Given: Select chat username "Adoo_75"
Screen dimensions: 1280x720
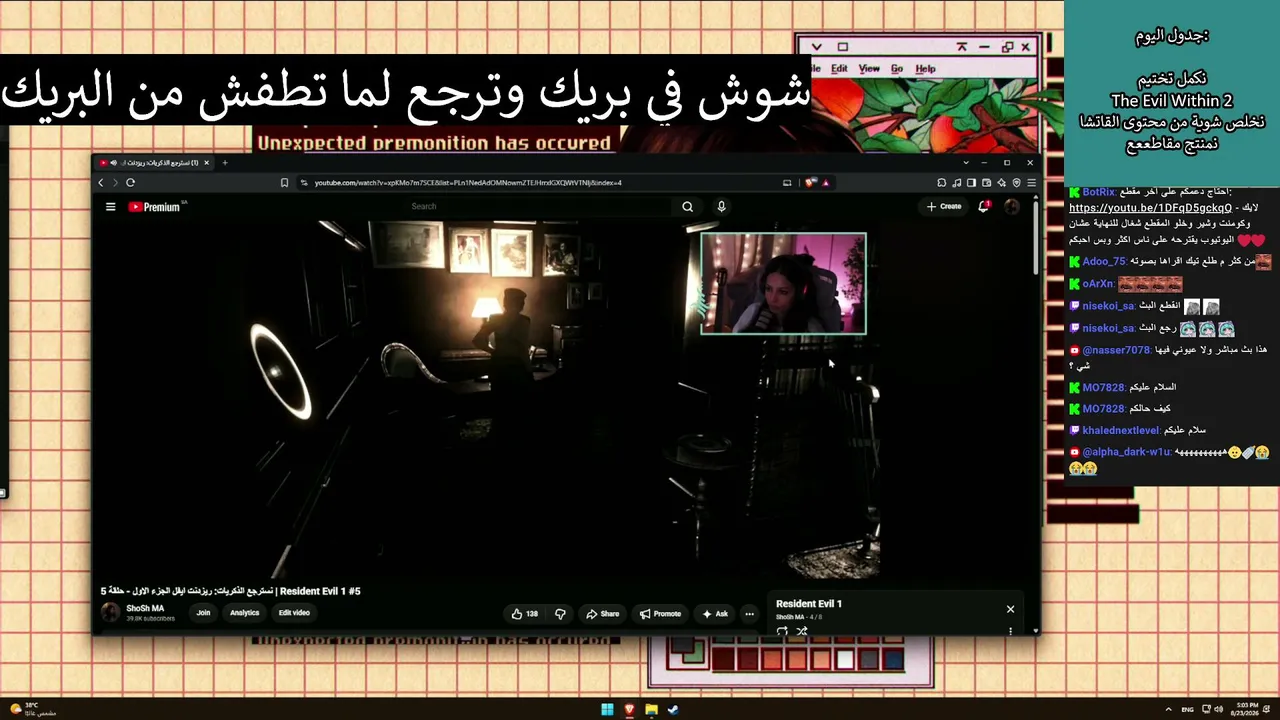Looking at the screenshot, I should pyautogui.click(x=1104, y=262).
